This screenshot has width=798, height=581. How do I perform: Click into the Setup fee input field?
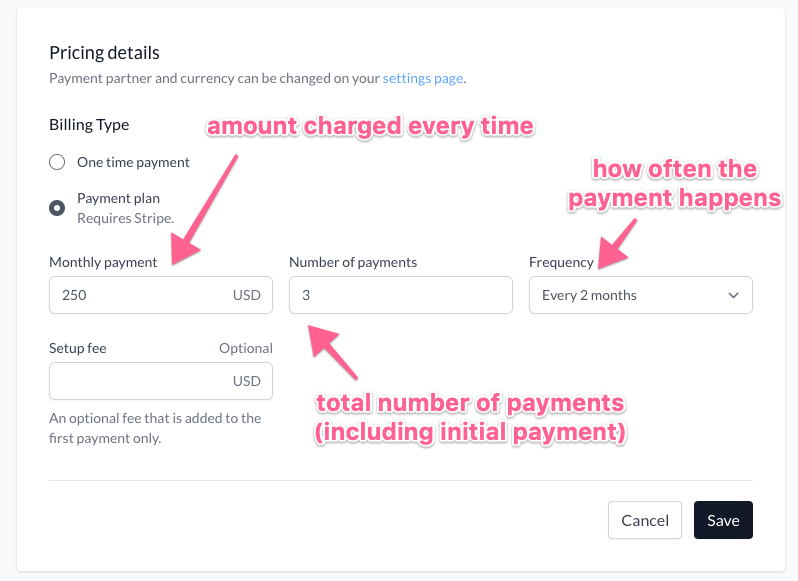click(x=140, y=381)
